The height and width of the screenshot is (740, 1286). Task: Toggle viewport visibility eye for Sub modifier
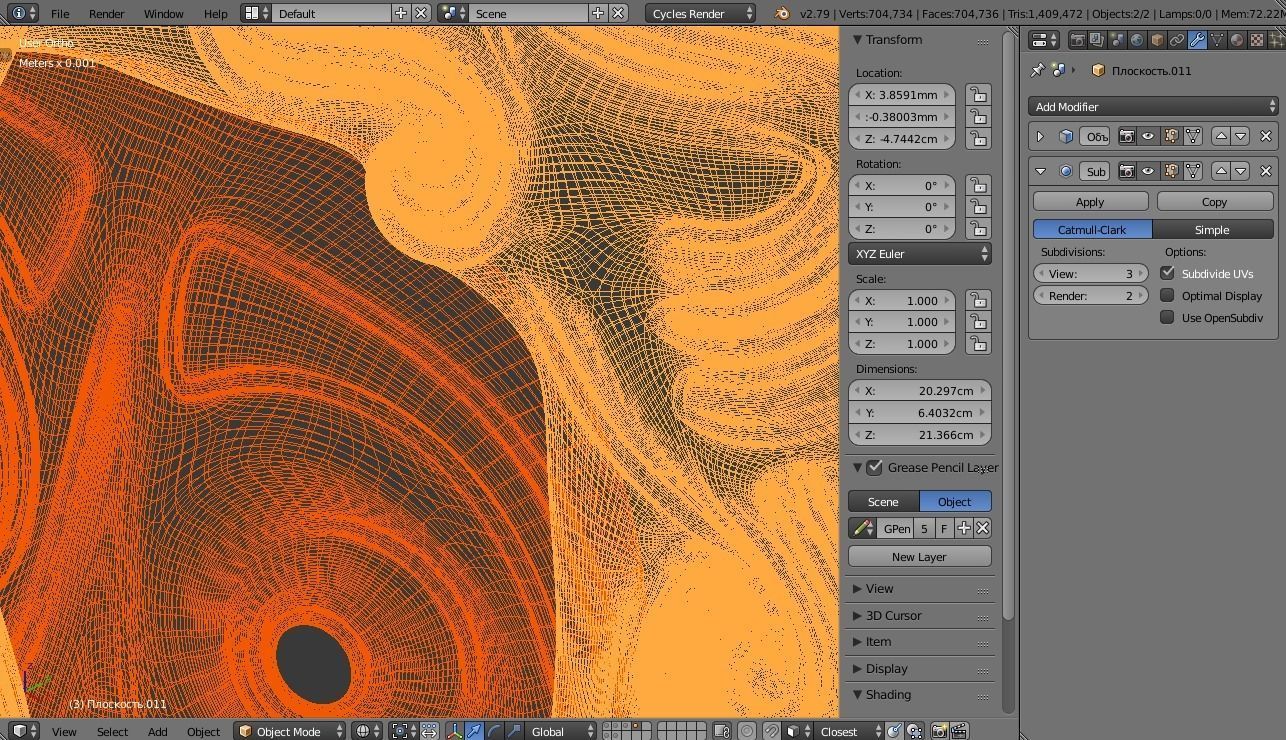(x=1148, y=171)
